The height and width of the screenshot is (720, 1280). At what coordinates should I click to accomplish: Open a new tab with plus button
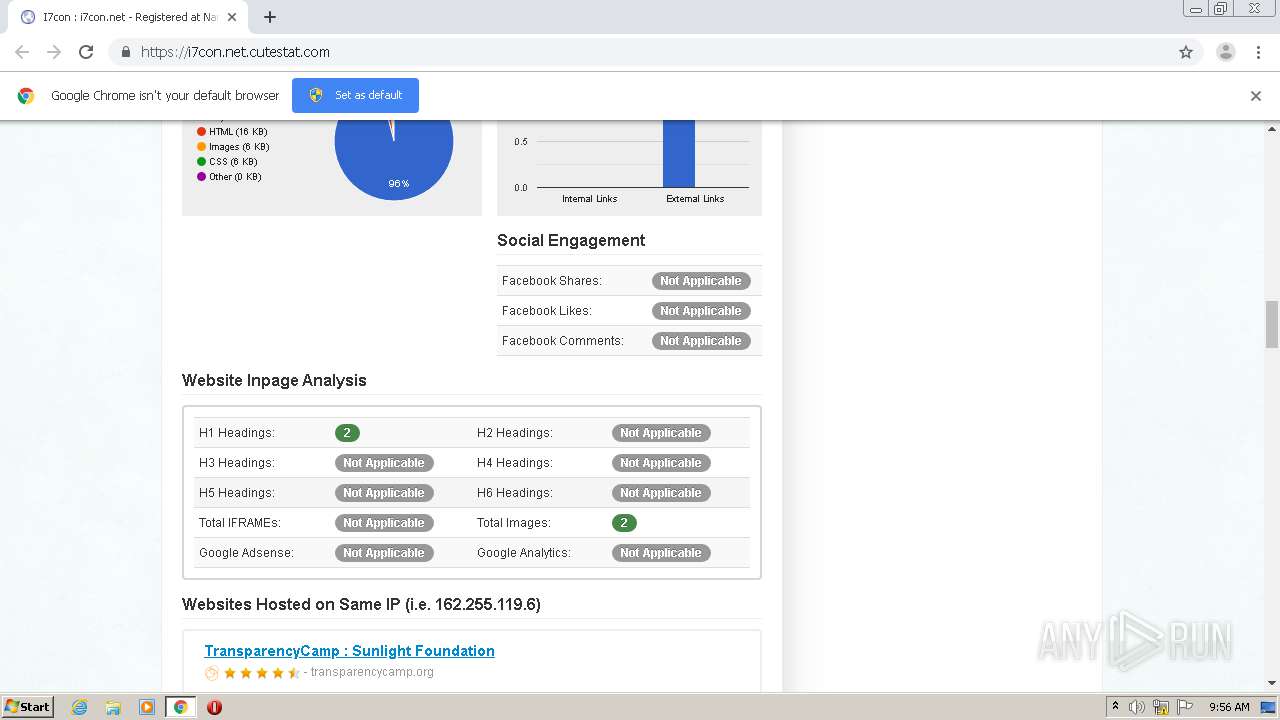coord(270,17)
